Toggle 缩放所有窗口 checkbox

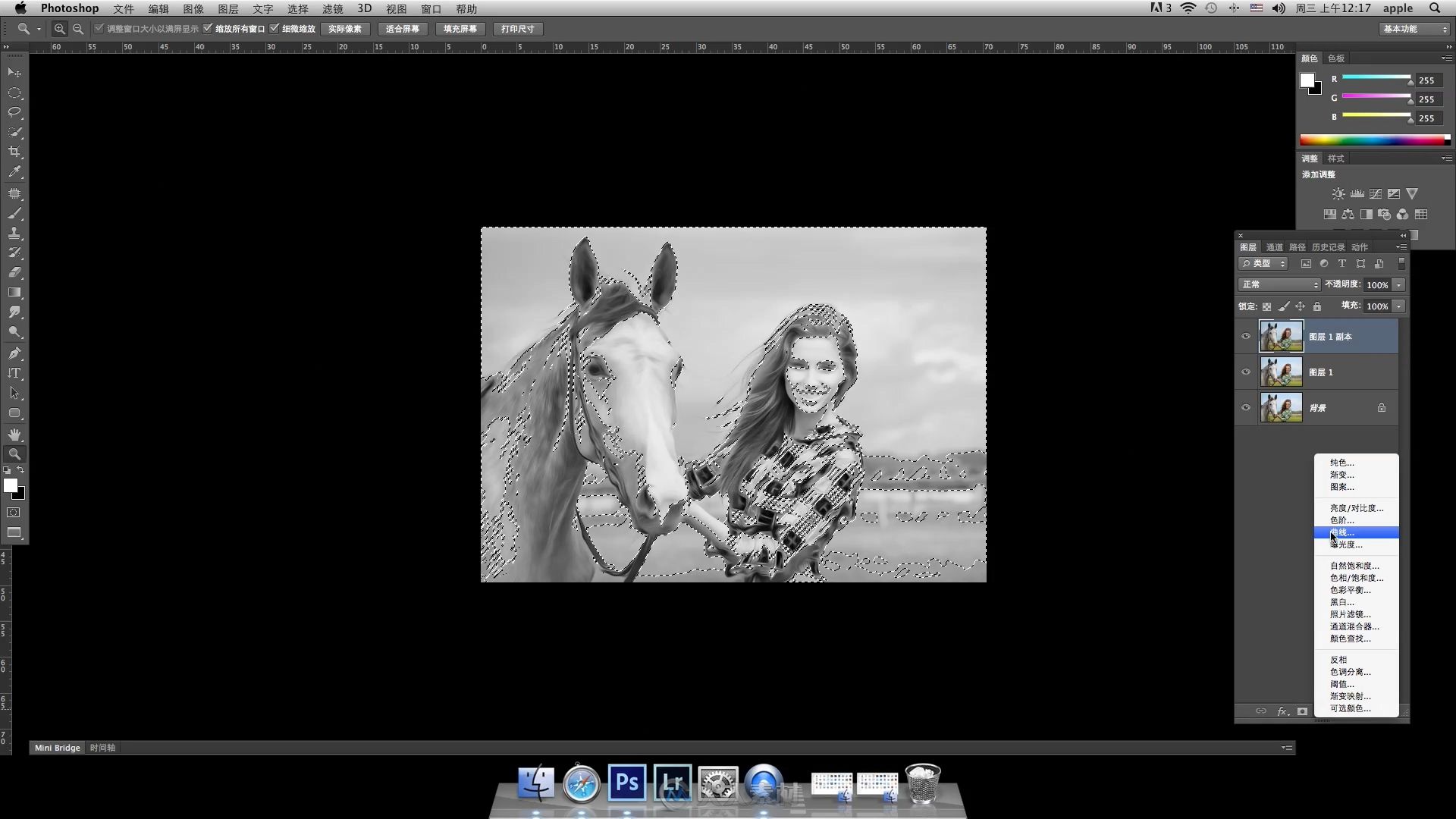(208, 29)
